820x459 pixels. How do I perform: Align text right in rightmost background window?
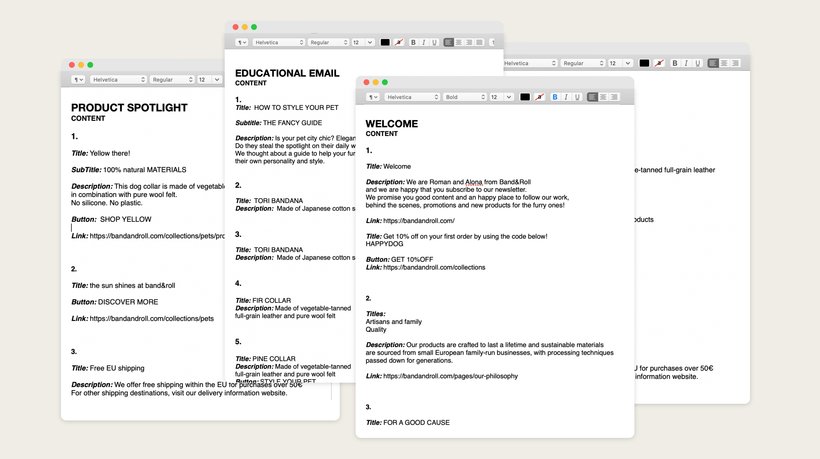coord(736,63)
